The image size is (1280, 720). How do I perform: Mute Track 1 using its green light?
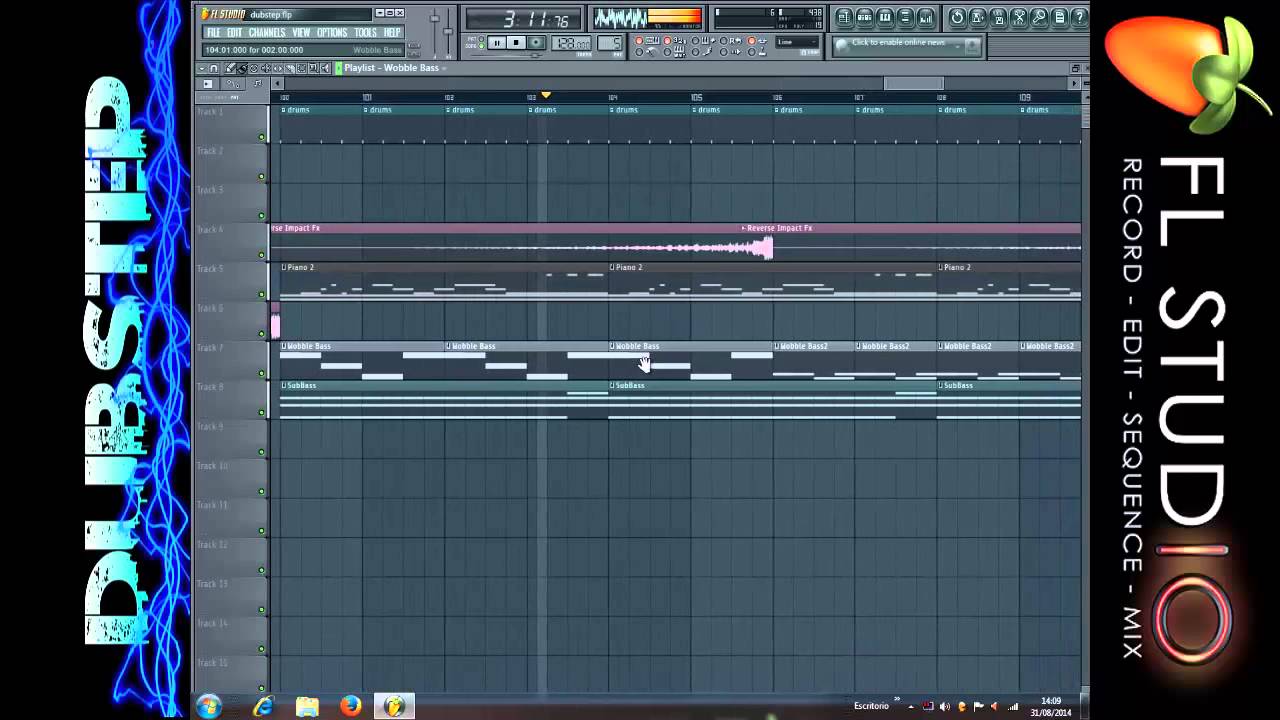(262, 137)
